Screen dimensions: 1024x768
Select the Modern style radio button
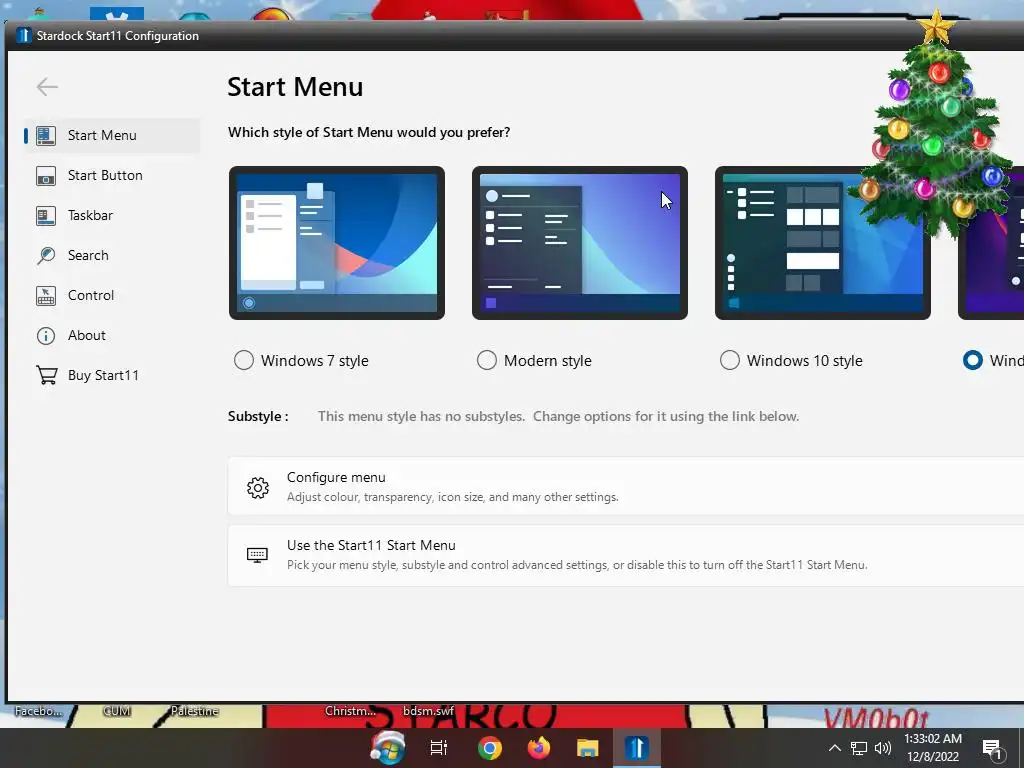[487, 360]
